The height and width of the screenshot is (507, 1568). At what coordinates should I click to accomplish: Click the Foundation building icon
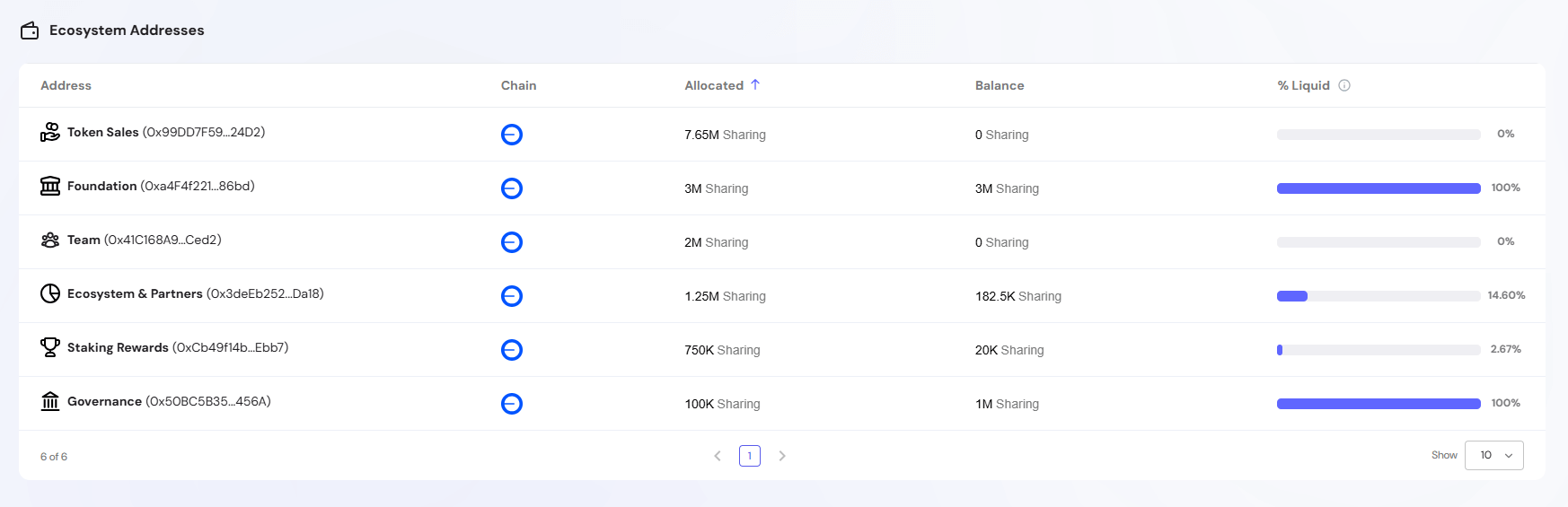[50, 186]
